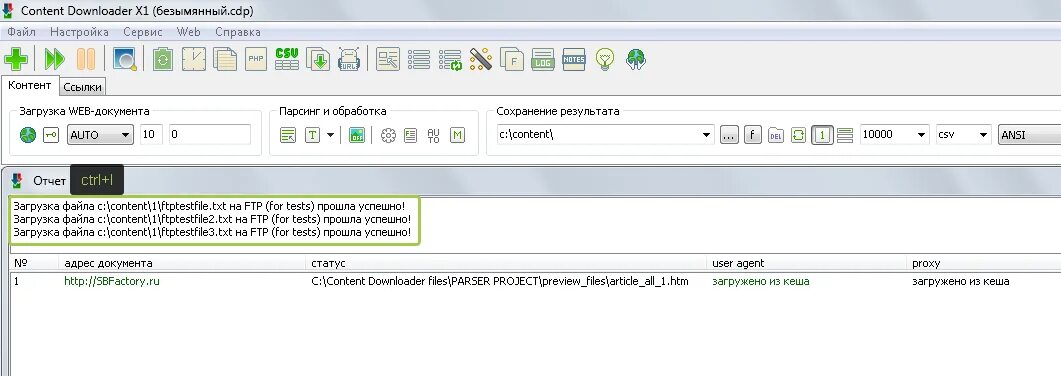Open the NOTES icon
The width and height of the screenshot is (1061, 376).
coord(574,59)
